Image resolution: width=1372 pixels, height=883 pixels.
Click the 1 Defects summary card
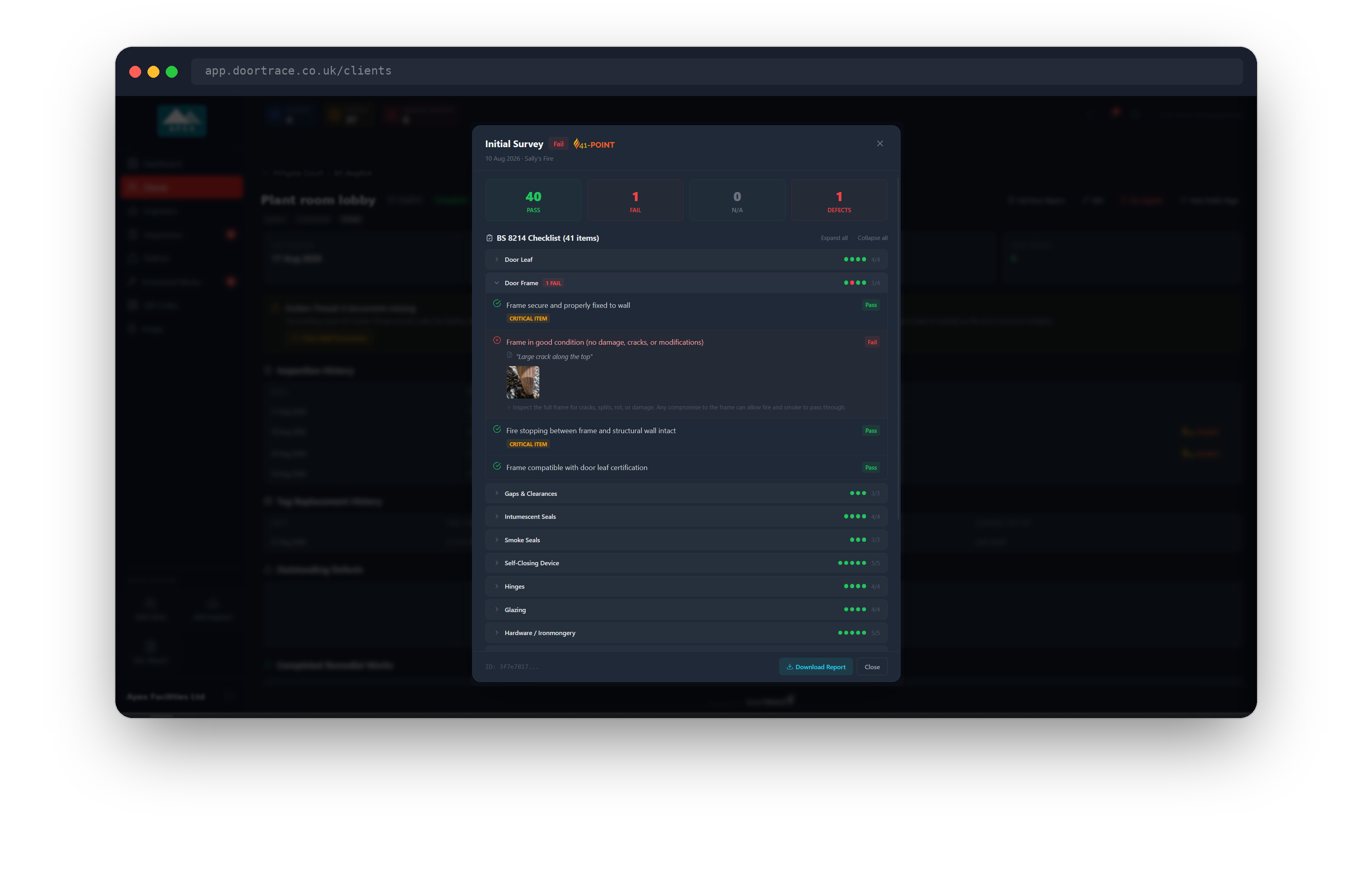(x=839, y=200)
